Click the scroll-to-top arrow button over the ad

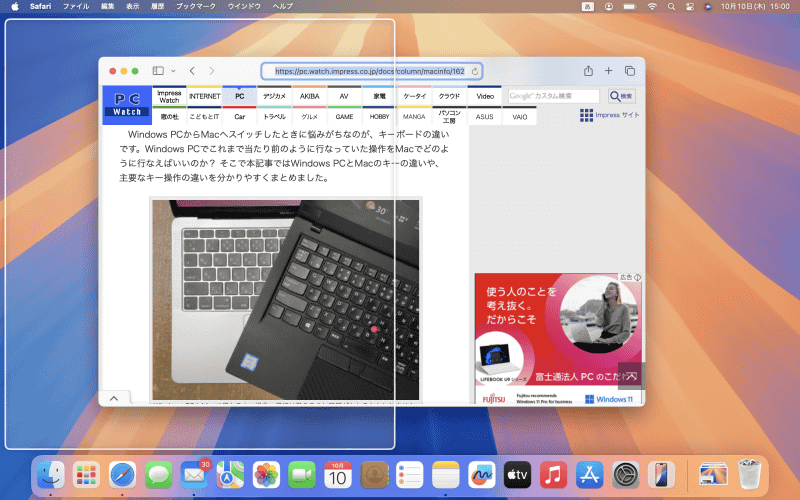(631, 376)
